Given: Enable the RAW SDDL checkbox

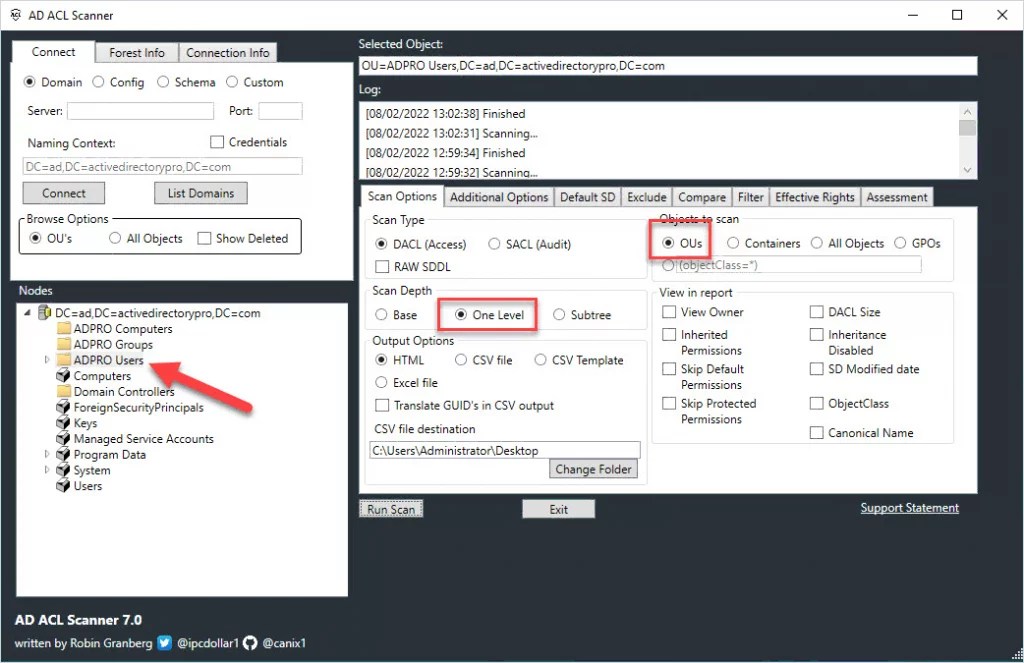Looking at the screenshot, I should click(381, 266).
